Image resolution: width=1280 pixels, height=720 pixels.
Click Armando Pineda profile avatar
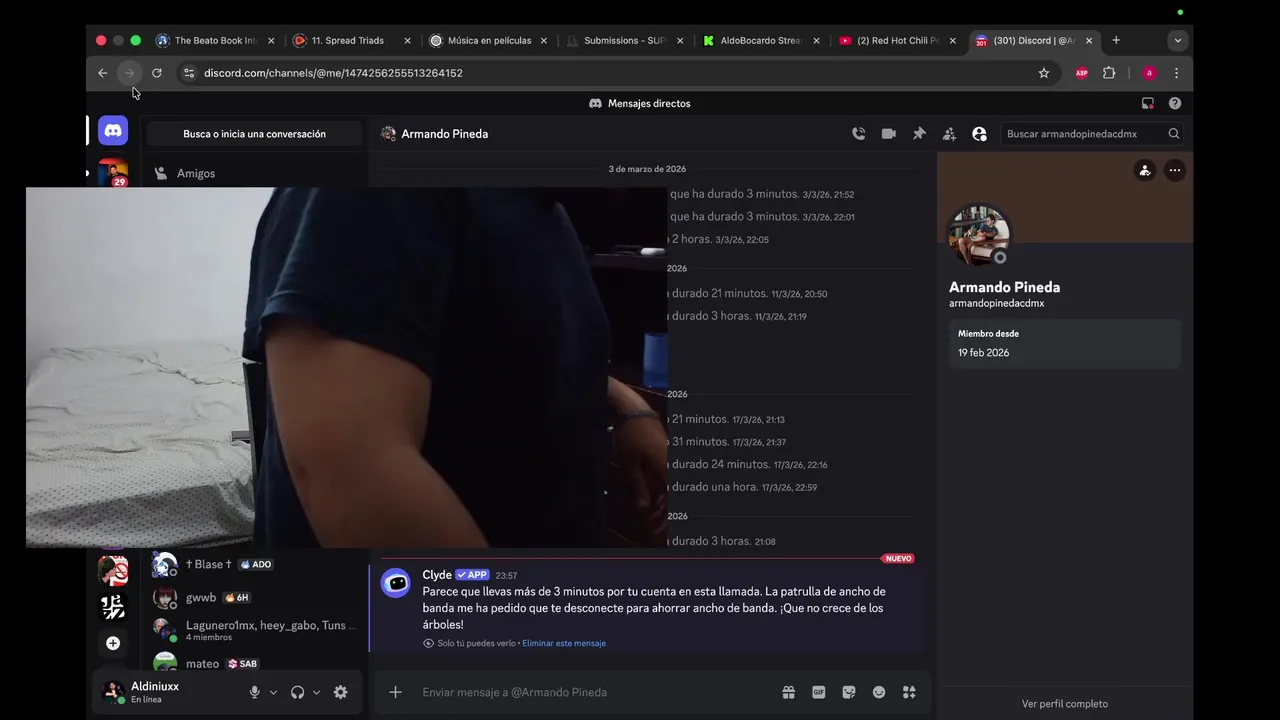979,235
